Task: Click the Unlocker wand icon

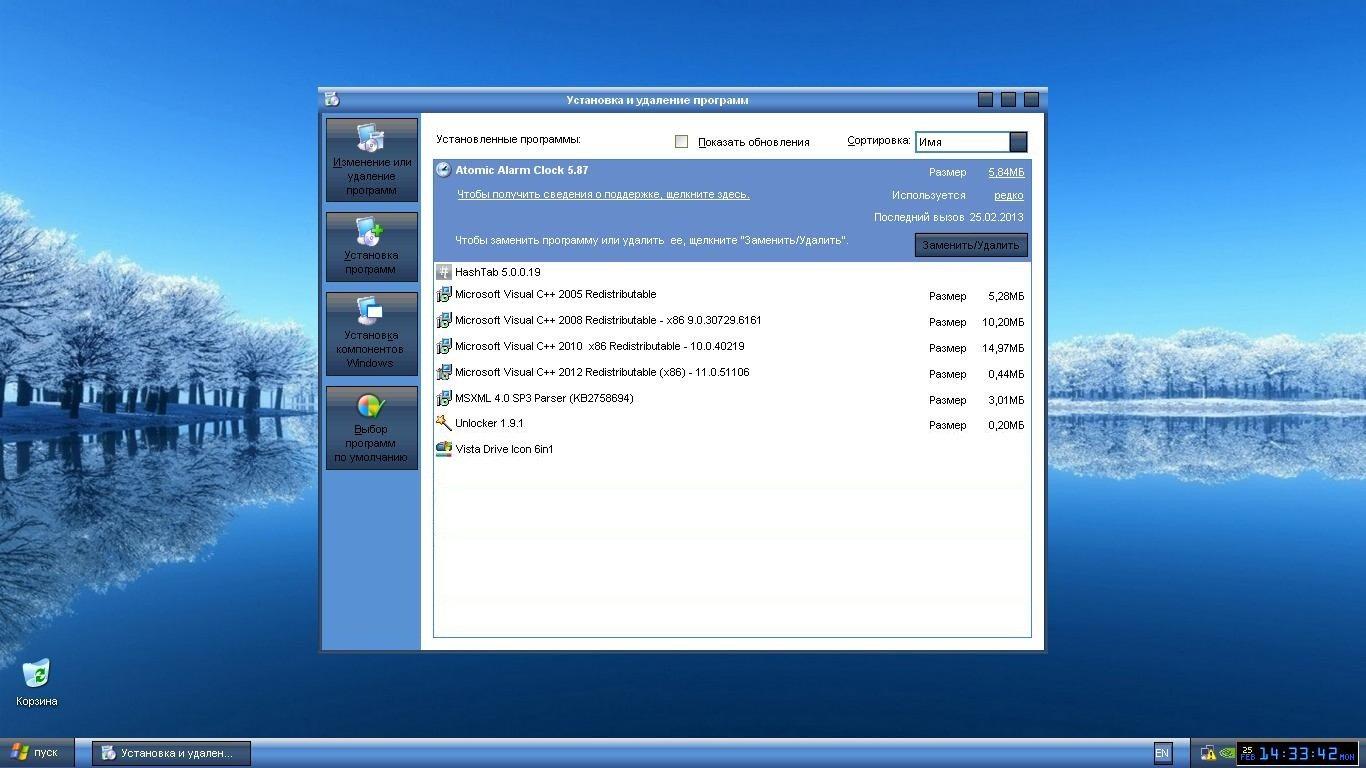Action: 444,424
